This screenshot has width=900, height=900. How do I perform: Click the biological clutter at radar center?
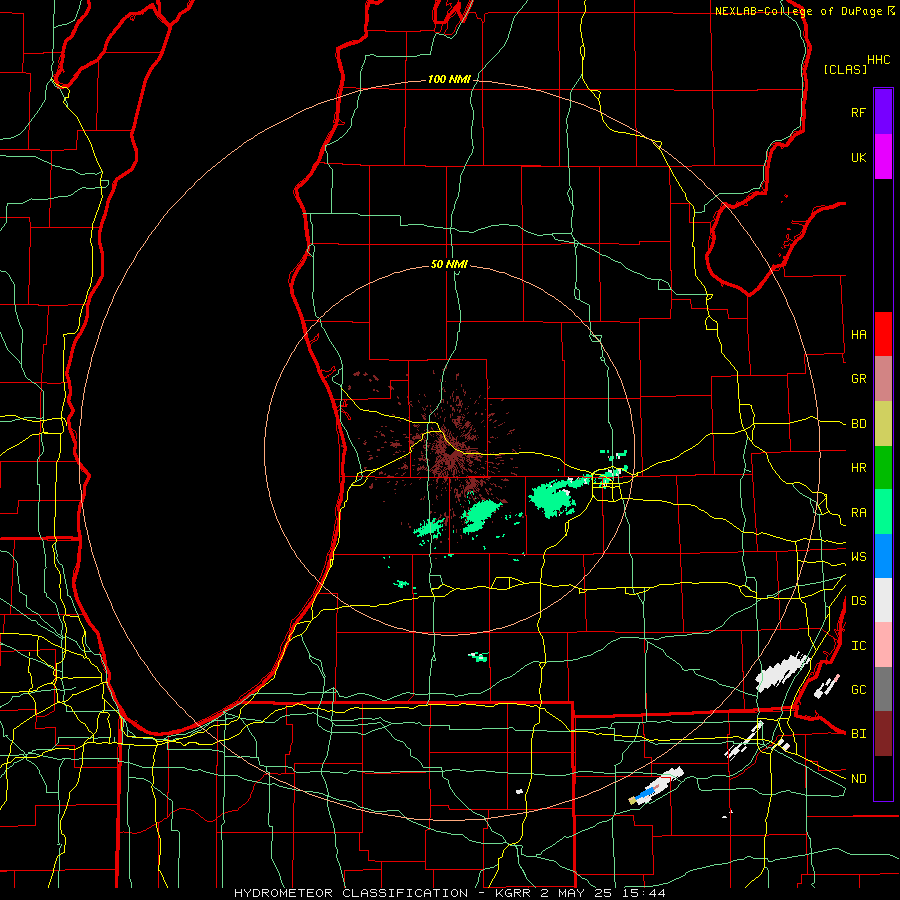click(x=453, y=455)
